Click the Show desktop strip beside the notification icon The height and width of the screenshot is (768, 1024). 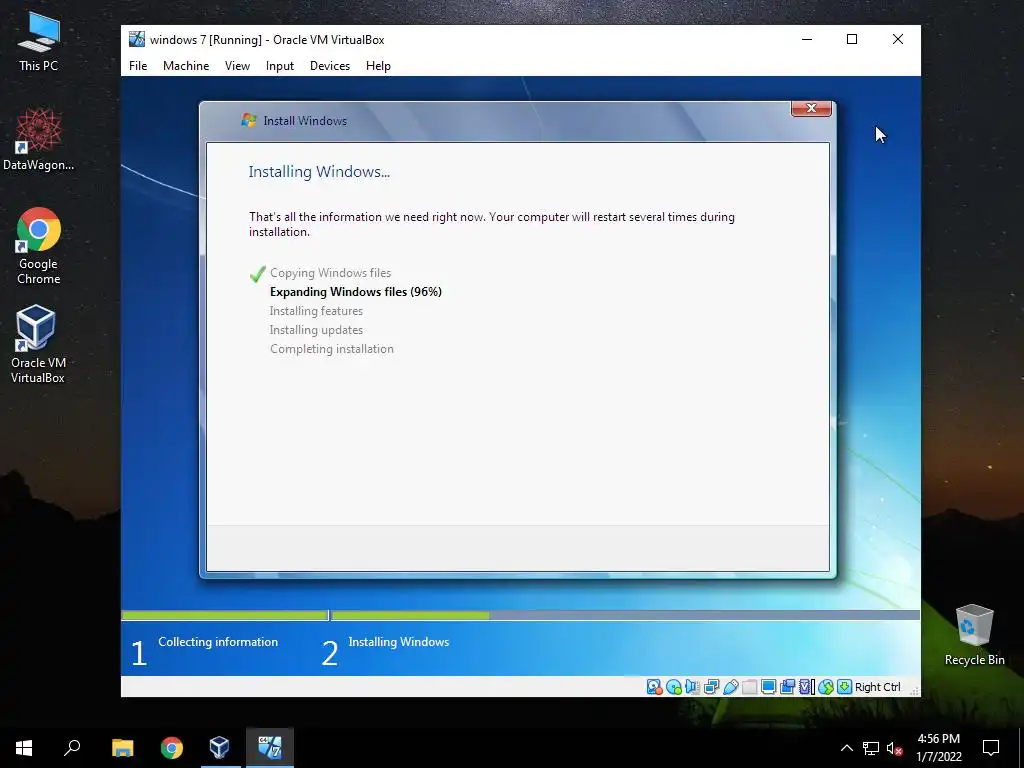(1021, 748)
